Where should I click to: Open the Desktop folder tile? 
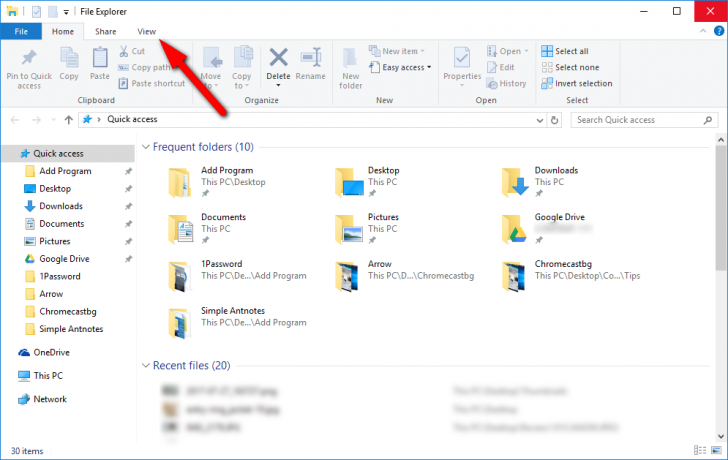pyautogui.click(x=368, y=182)
